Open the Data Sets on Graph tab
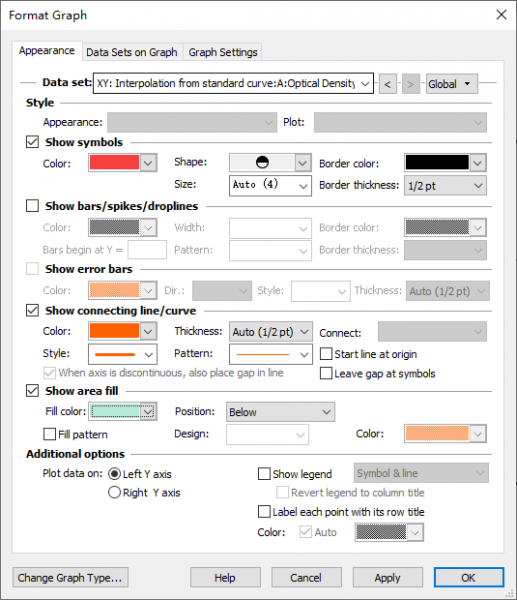The image size is (517, 600). (x=132, y=52)
